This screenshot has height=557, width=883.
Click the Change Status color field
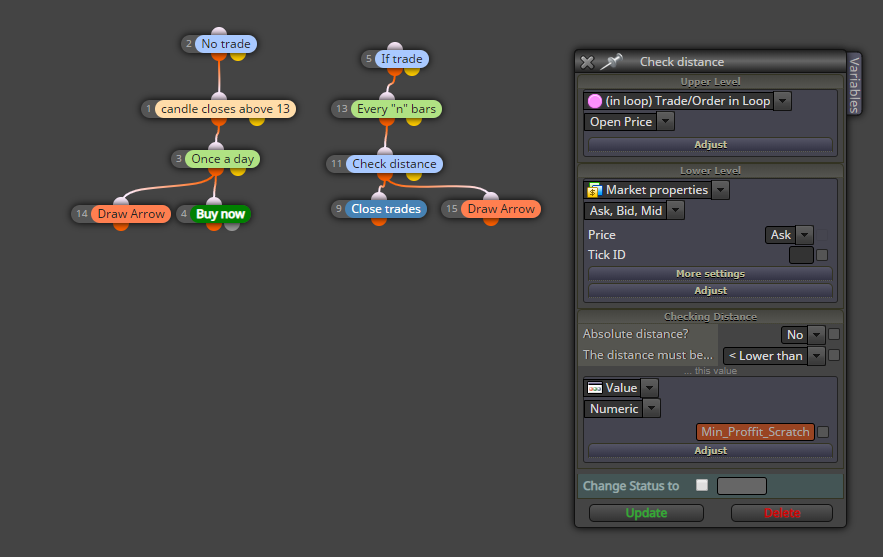click(x=742, y=485)
